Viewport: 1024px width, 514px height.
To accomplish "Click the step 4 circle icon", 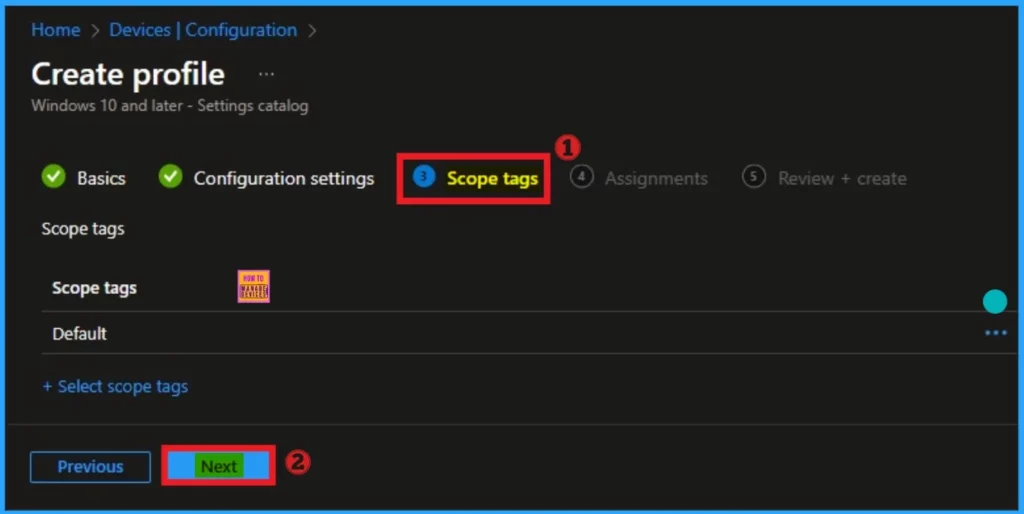I will click(x=581, y=176).
